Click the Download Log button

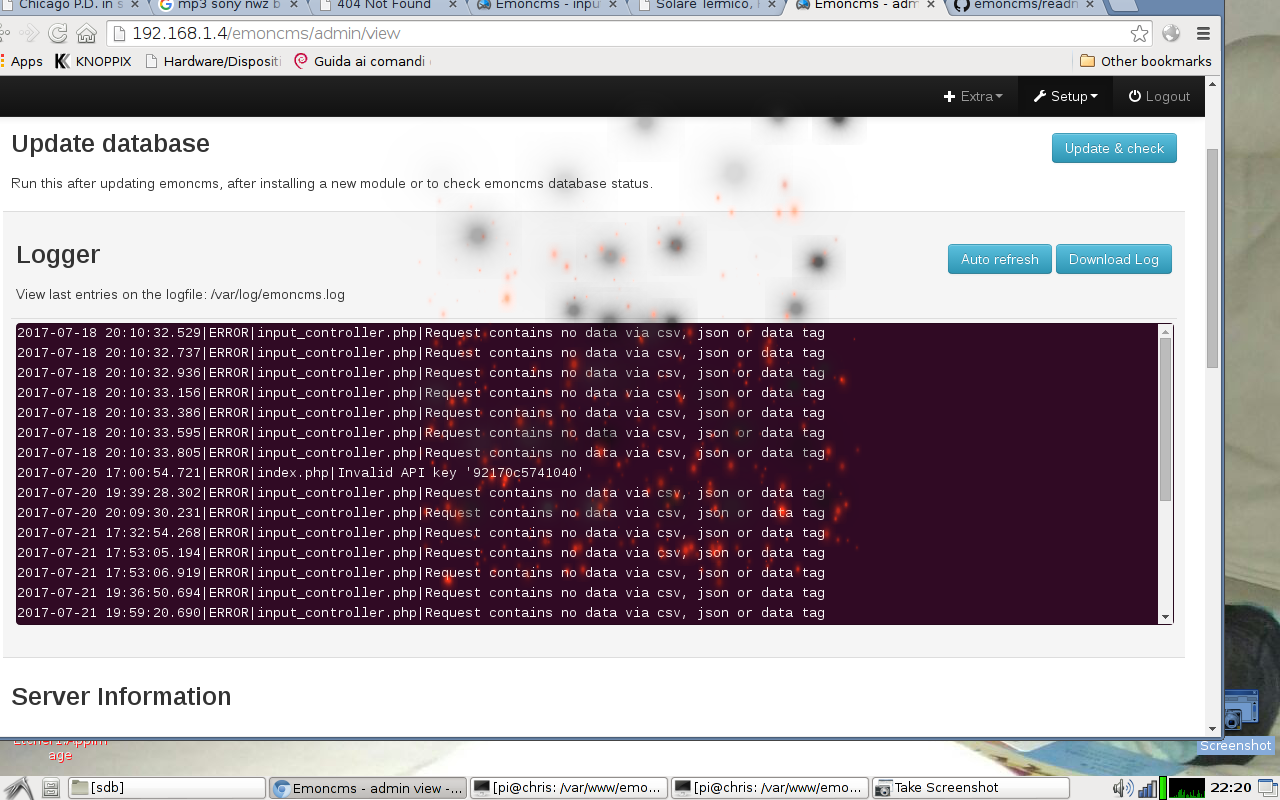click(1113, 259)
